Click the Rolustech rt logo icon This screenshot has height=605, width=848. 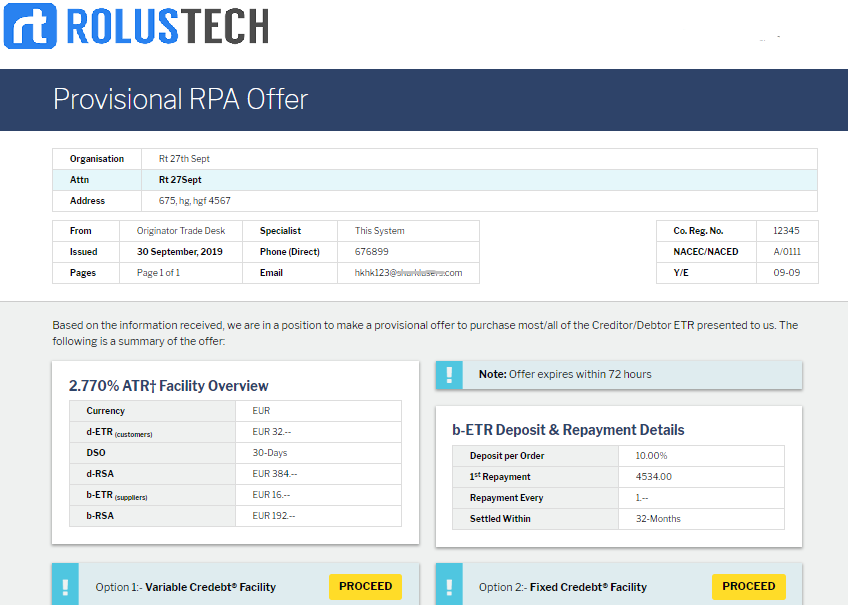pyautogui.click(x=30, y=26)
